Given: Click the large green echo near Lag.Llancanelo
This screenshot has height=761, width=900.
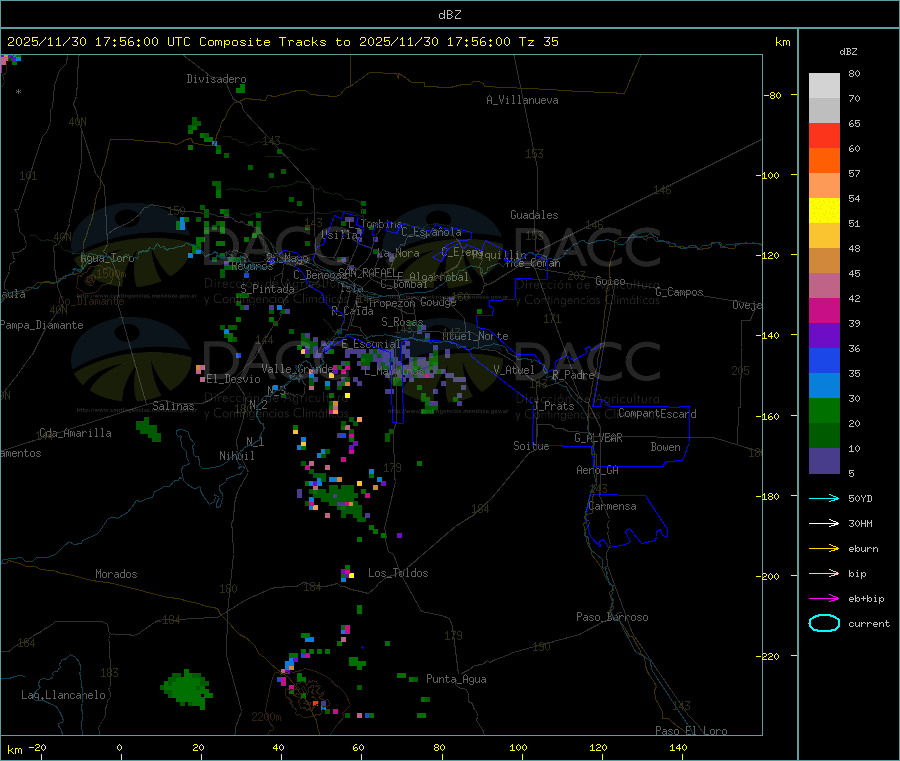Looking at the screenshot, I should (186, 688).
